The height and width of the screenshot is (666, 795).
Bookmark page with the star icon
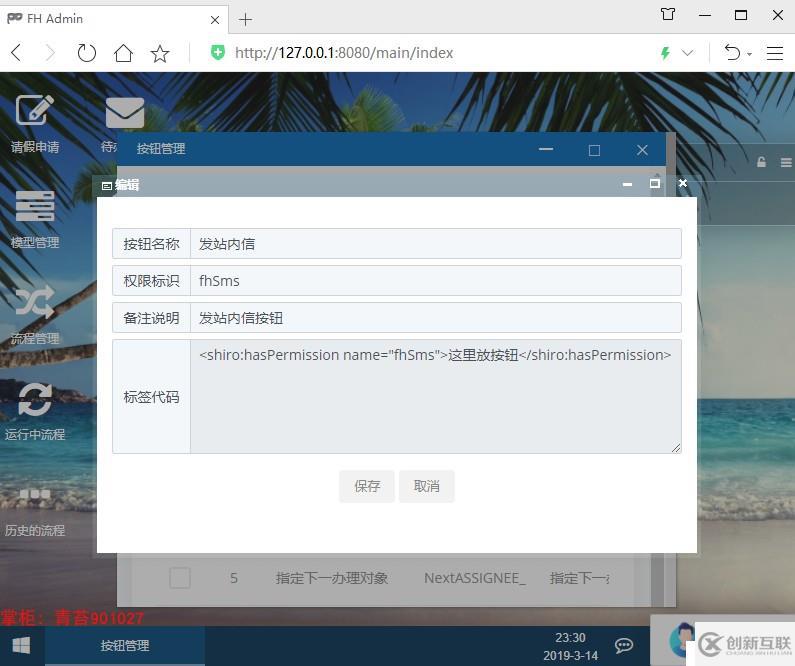(160, 53)
